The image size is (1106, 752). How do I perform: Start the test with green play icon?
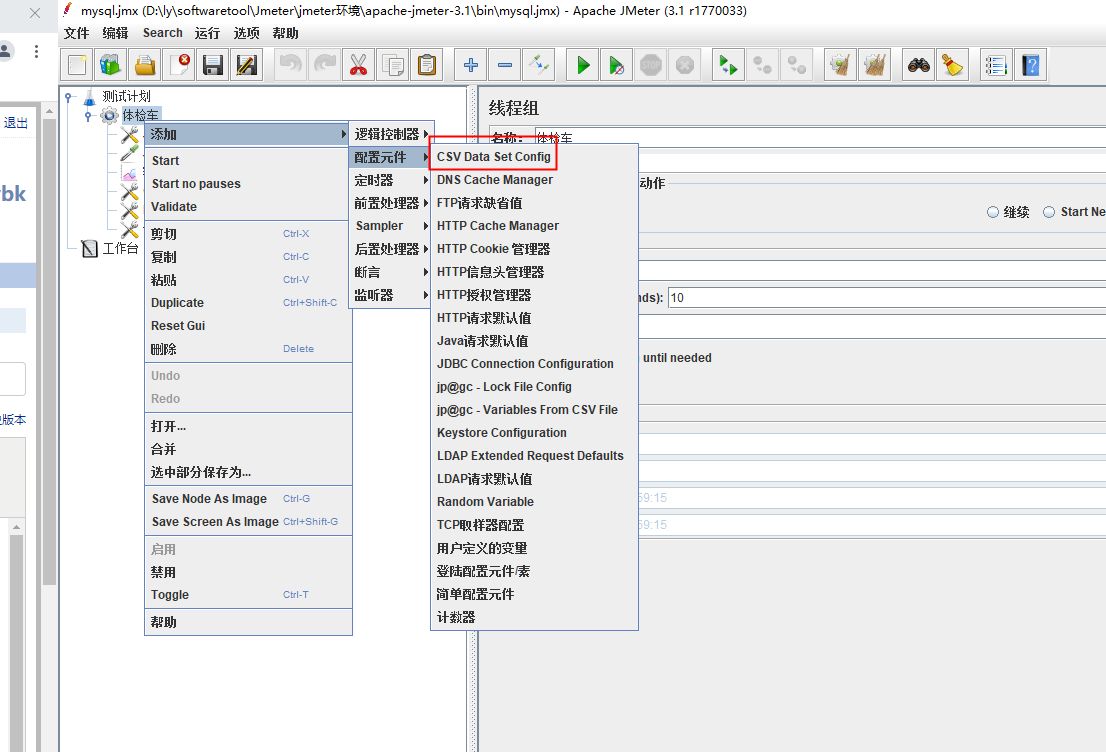(583, 66)
